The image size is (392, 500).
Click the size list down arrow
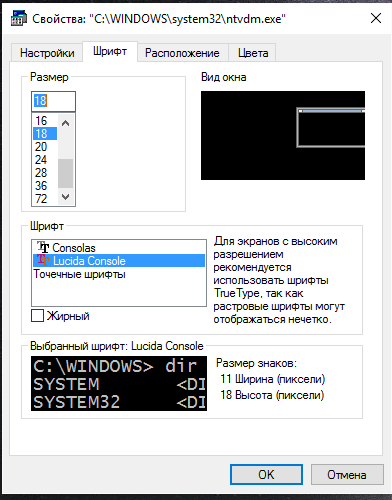[x=66, y=197]
